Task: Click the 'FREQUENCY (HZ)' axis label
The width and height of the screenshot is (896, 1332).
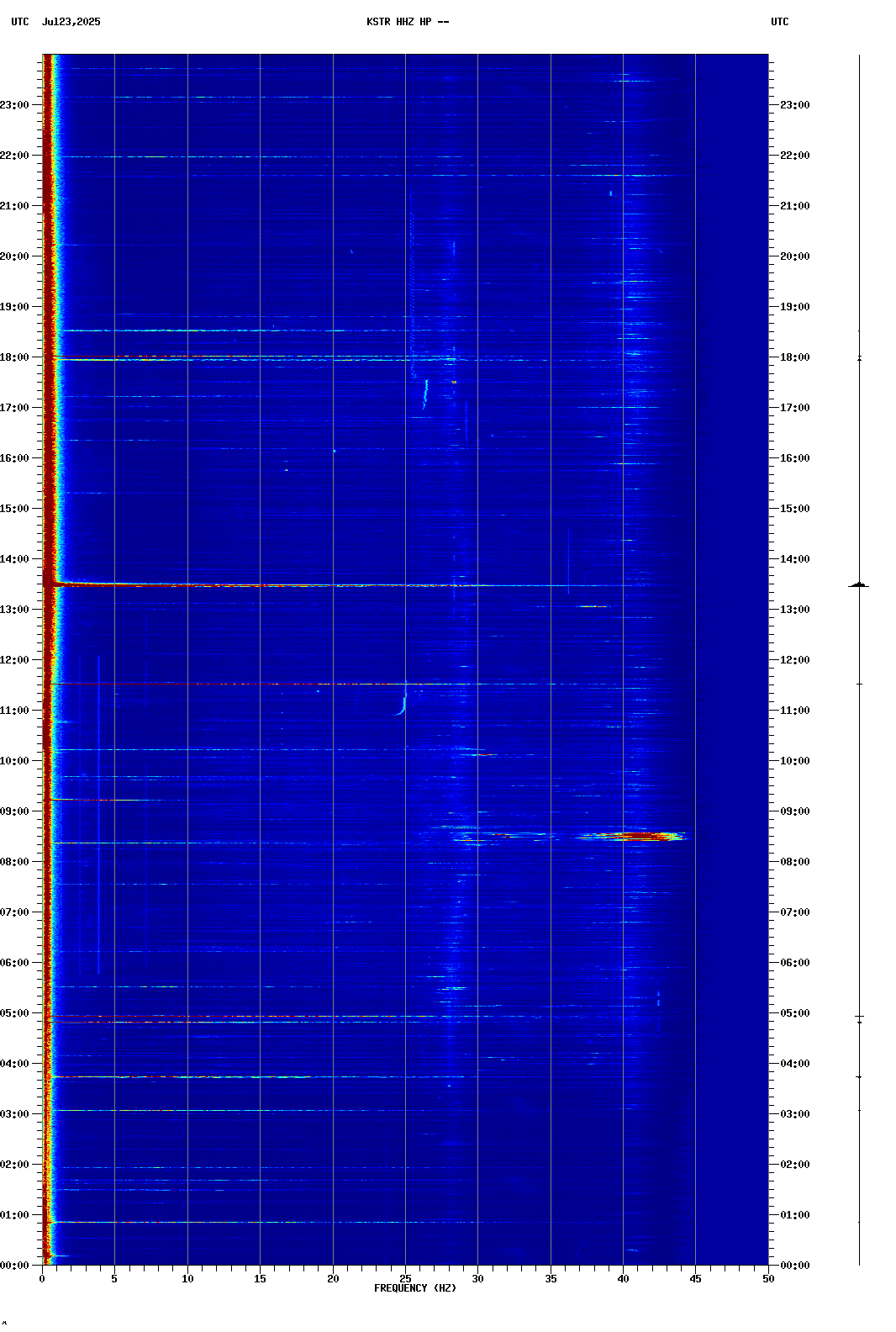Action: 415,1288
